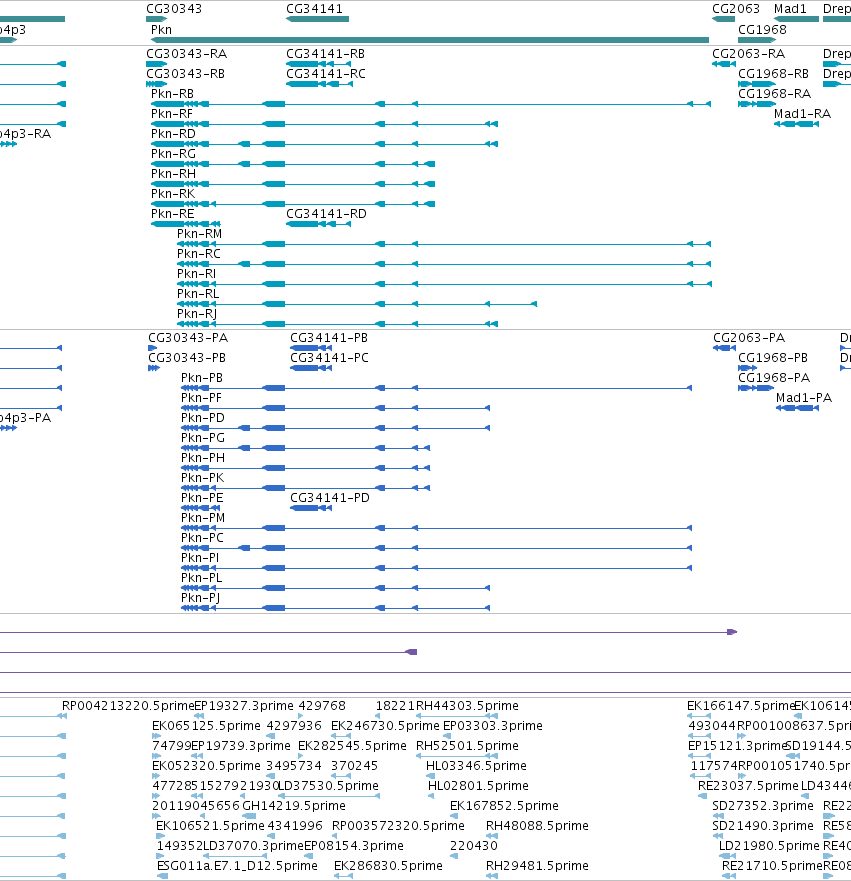Viewport: 851px width, 881px height.
Task: Select the Pkn-PH protein label
Action: point(203,458)
